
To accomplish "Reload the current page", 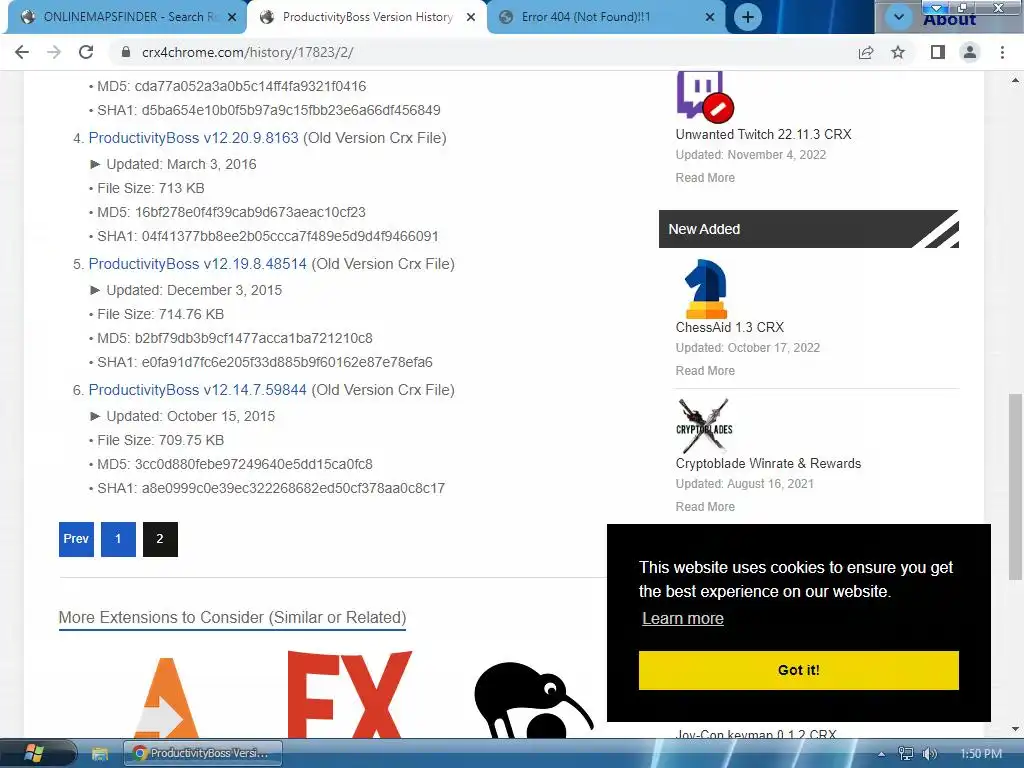I will click(x=86, y=52).
